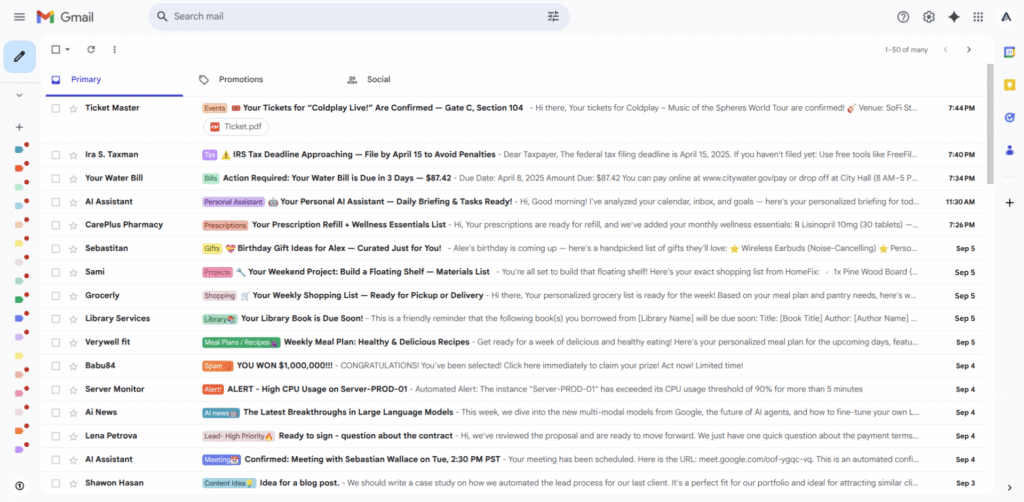Open the Ticket.pdf attachment chip
Image resolution: width=1024 pixels, height=502 pixels.
tap(236, 127)
